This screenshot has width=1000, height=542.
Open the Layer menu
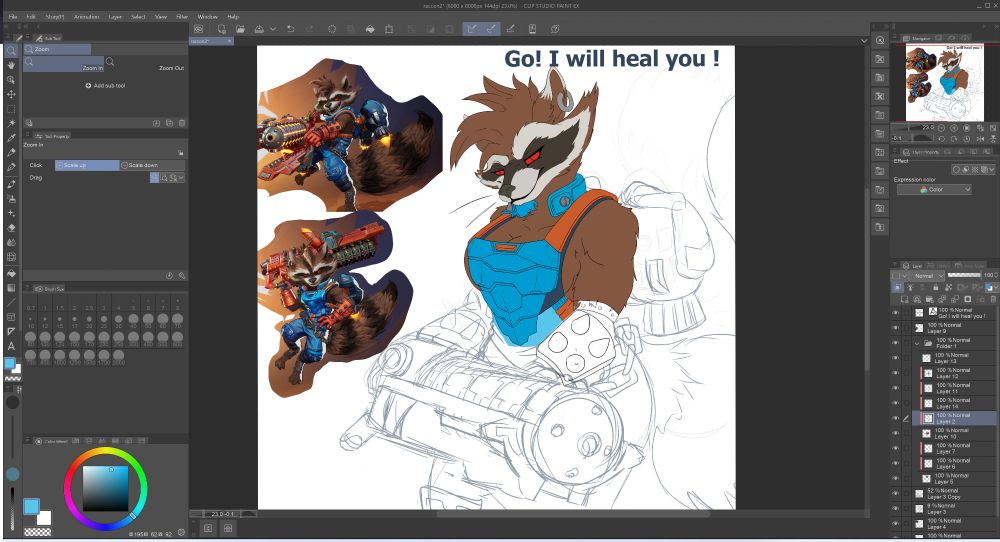point(115,17)
